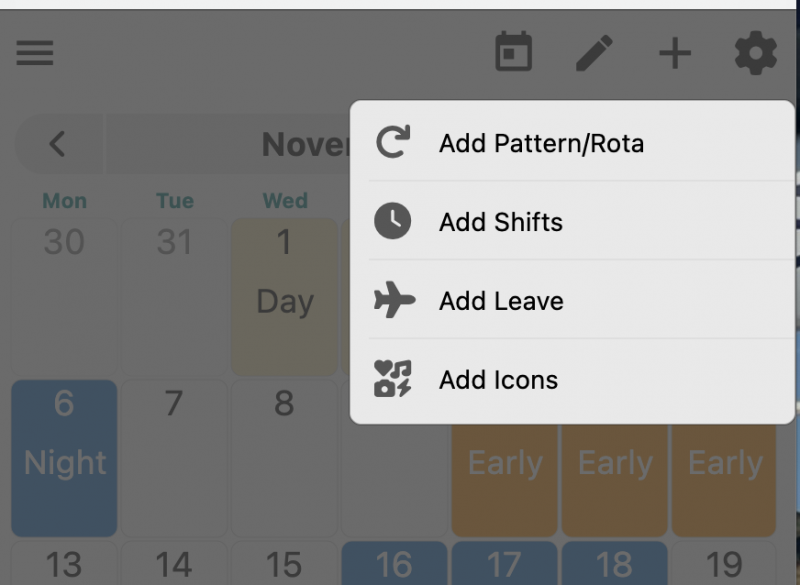This screenshot has height=585, width=800.
Task: Click the airplane icon beside Add Leave
Action: click(x=393, y=300)
